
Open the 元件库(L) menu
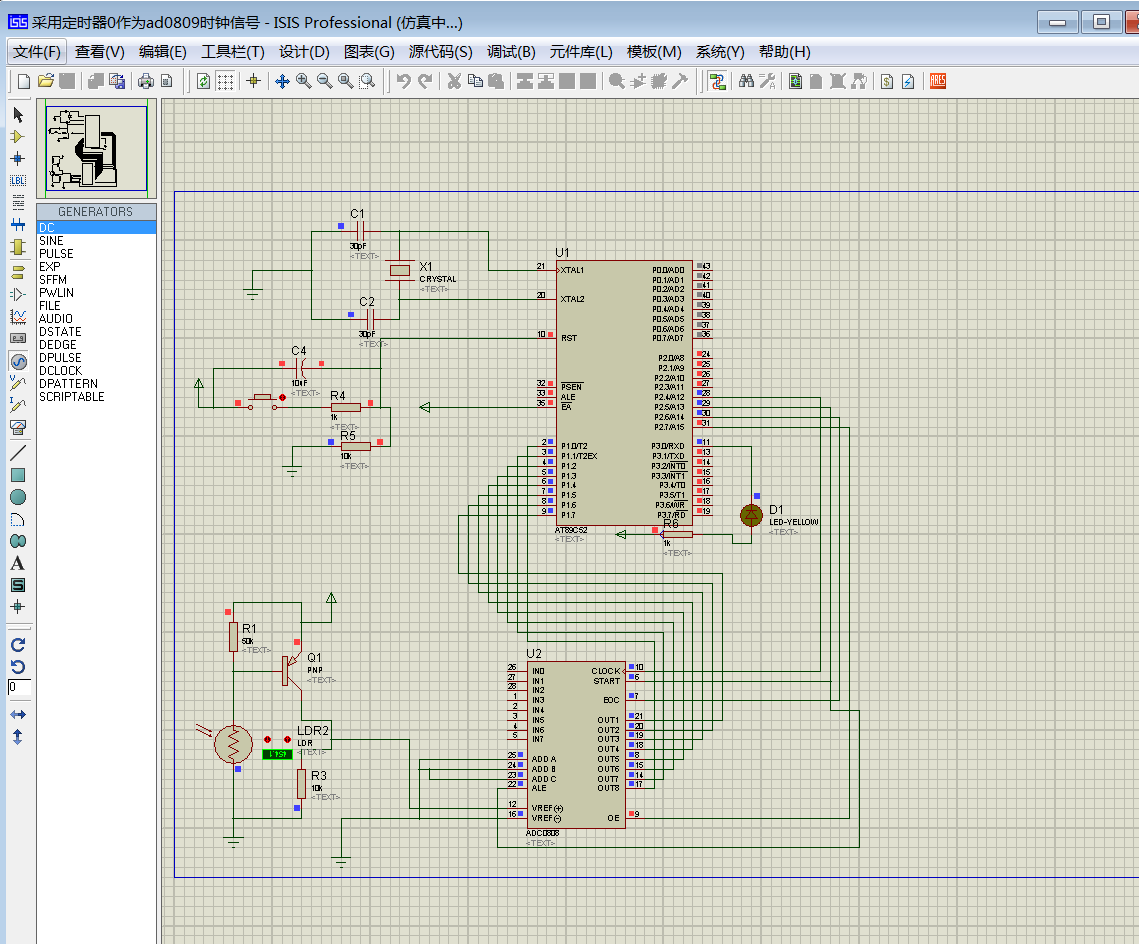581,52
